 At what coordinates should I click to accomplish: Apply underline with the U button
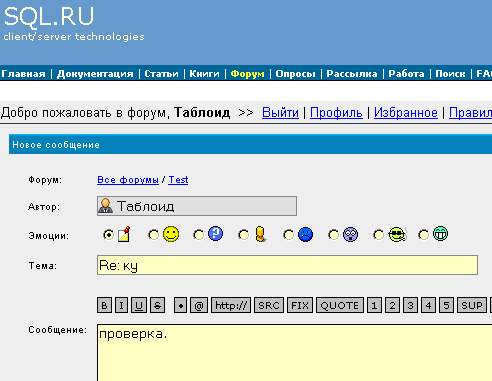[139, 305]
